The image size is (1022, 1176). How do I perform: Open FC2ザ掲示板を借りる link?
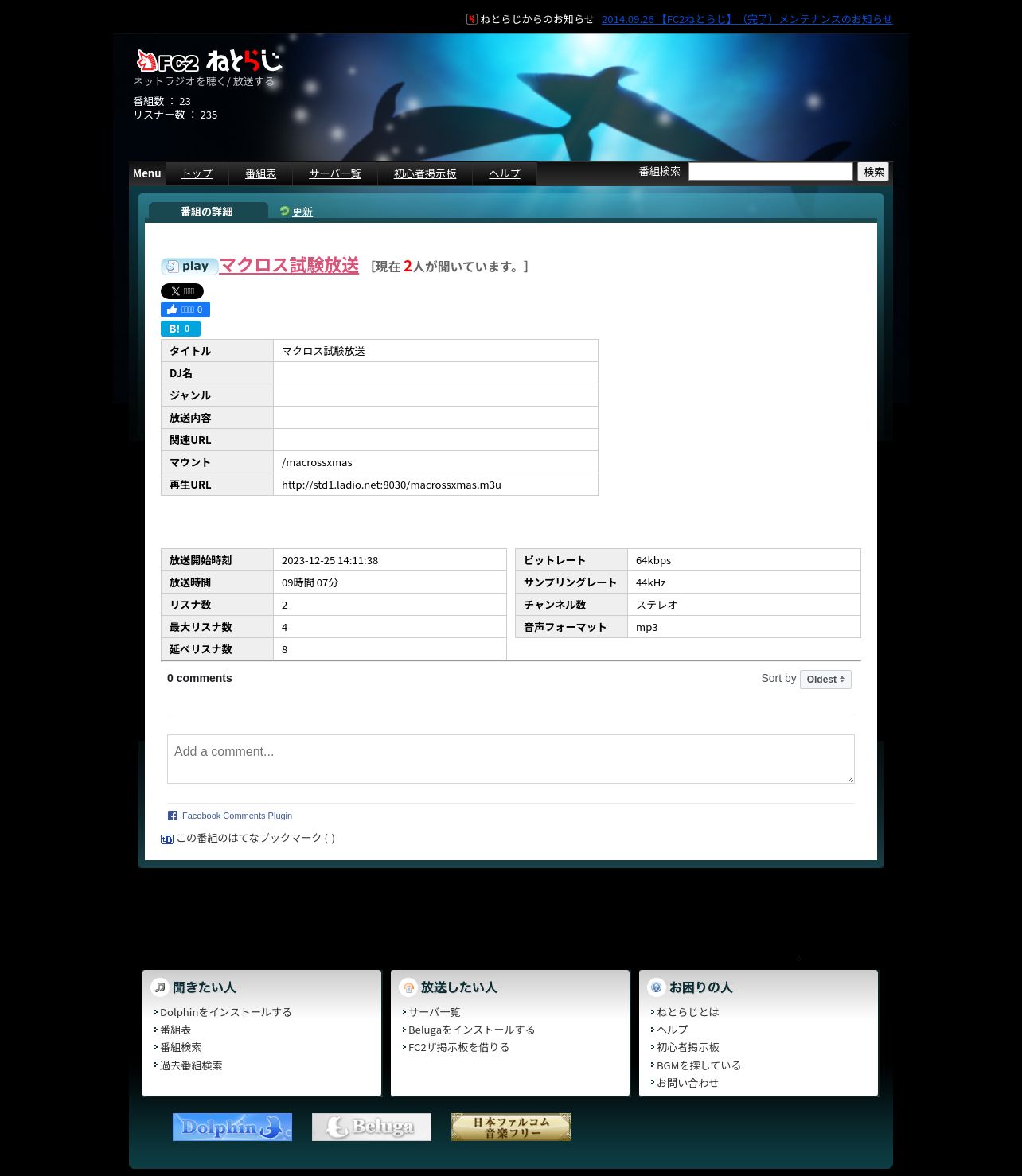(x=459, y=1047)
